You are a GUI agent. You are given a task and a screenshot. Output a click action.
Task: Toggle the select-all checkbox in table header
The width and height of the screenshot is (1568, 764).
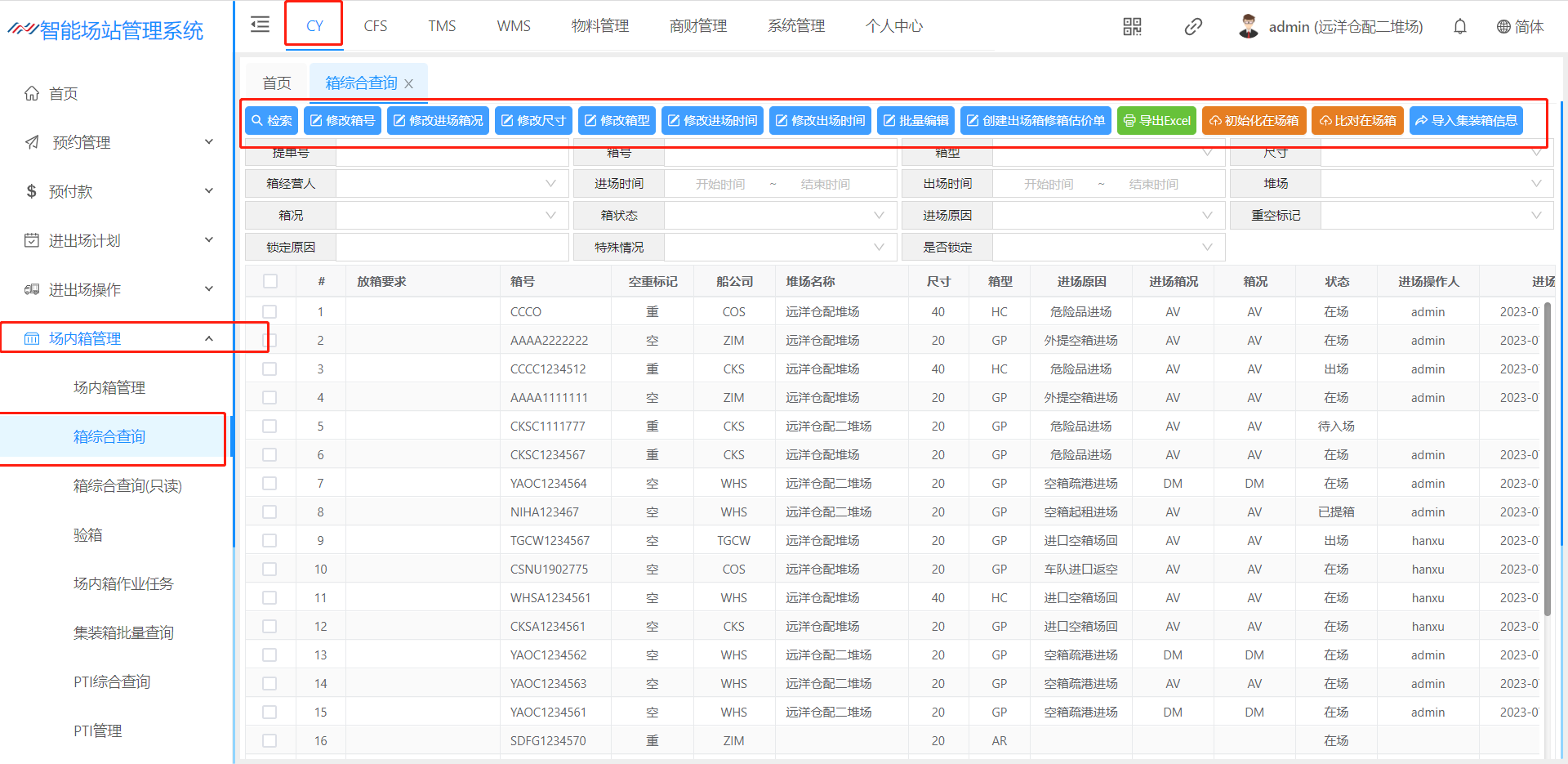point(269,281)
